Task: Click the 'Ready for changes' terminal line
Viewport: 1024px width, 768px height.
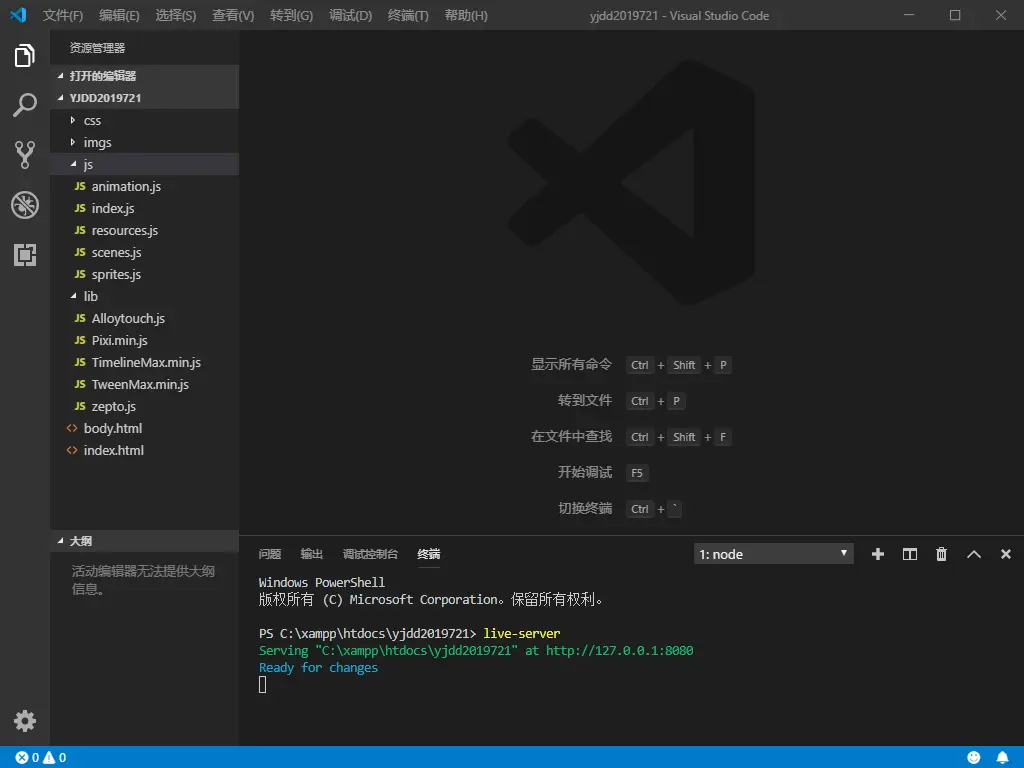Action: pos(318,668)
